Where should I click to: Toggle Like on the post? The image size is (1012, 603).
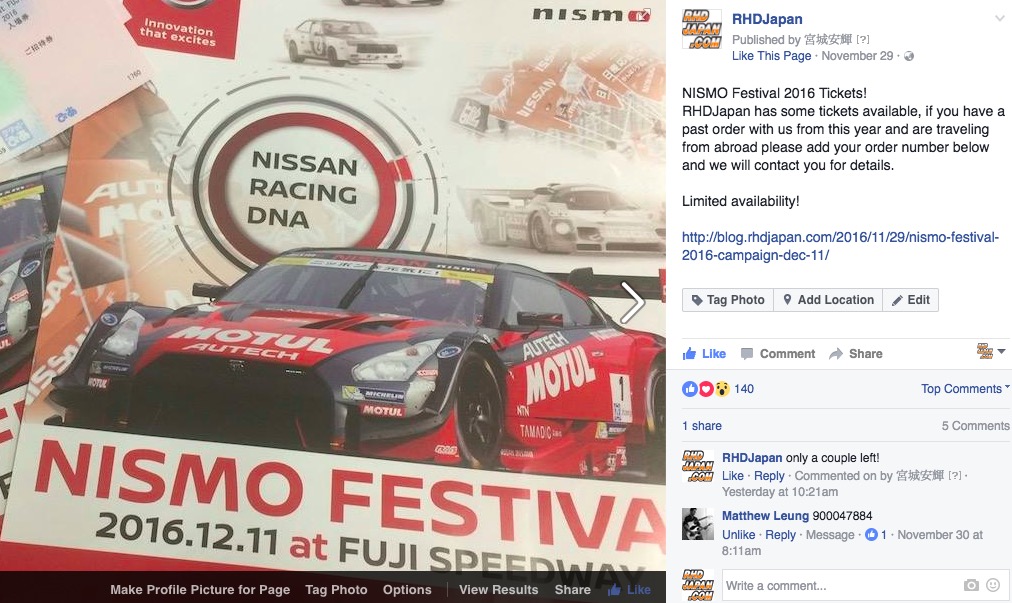click(704, 354)
